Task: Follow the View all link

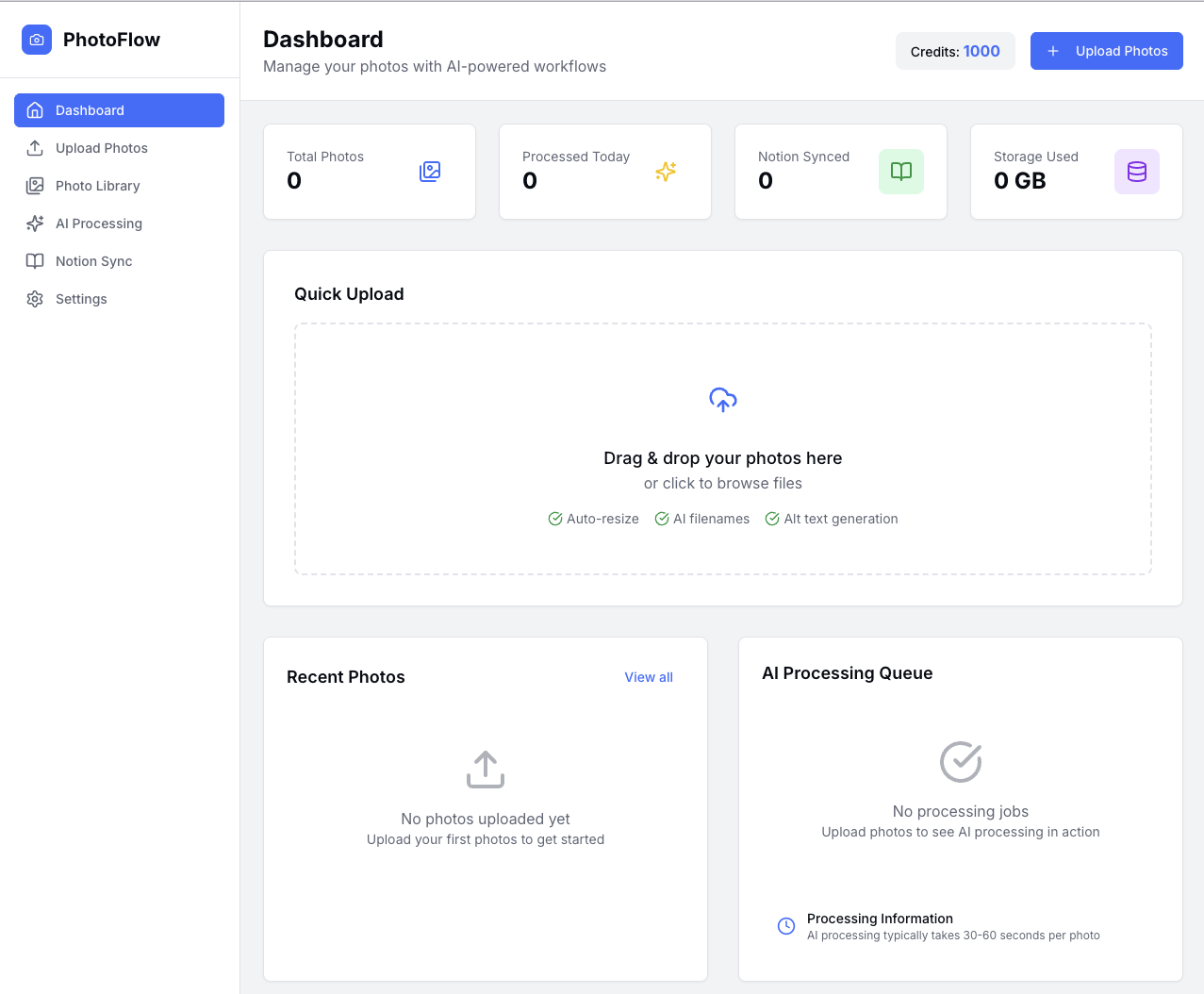Action: tap(649, 677)
